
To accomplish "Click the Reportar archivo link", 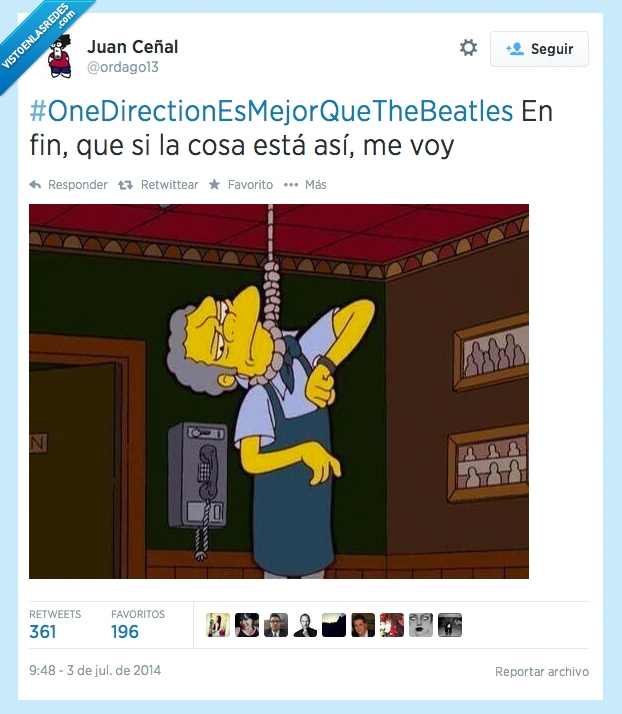I will [542, 672].
